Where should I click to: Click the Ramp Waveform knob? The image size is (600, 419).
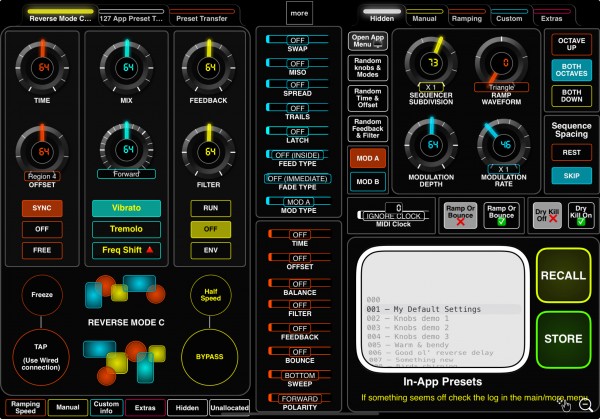[501, 63]
